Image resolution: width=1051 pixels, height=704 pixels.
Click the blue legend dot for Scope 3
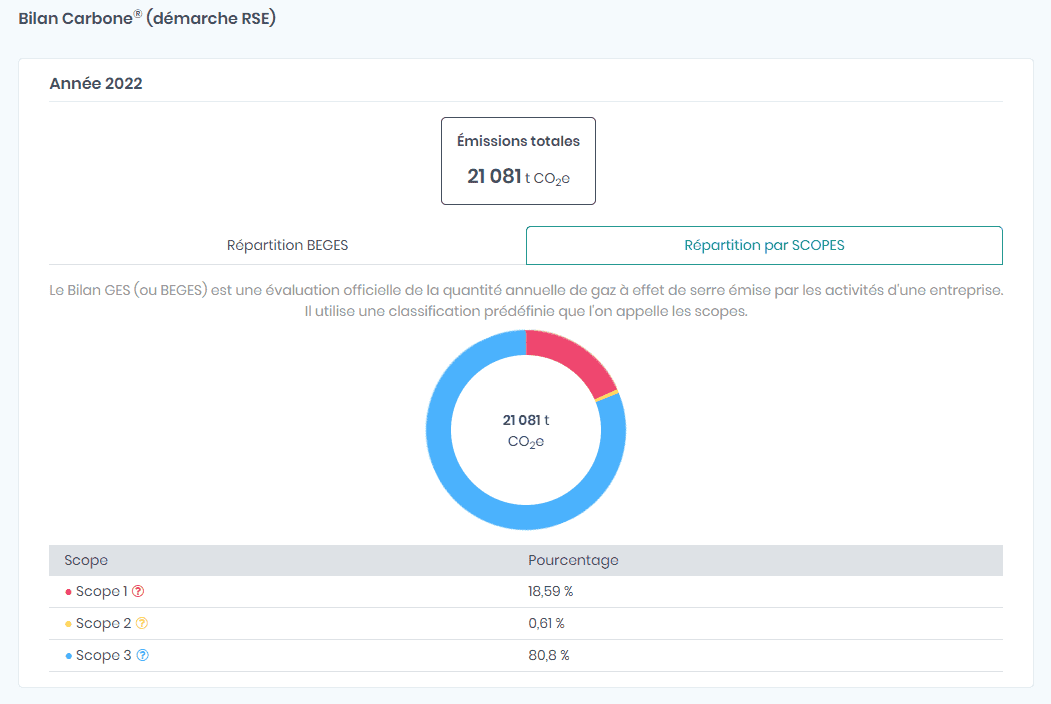tap(68, 656)
